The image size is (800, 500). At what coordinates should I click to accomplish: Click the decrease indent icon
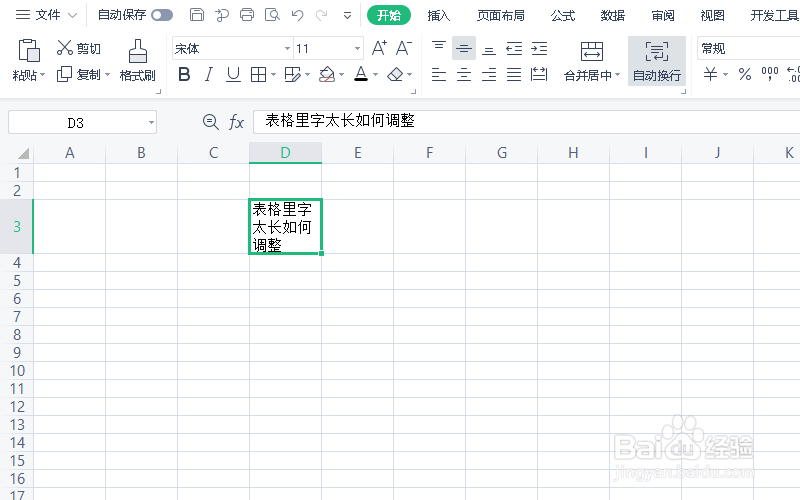click(x=514, y=48)
